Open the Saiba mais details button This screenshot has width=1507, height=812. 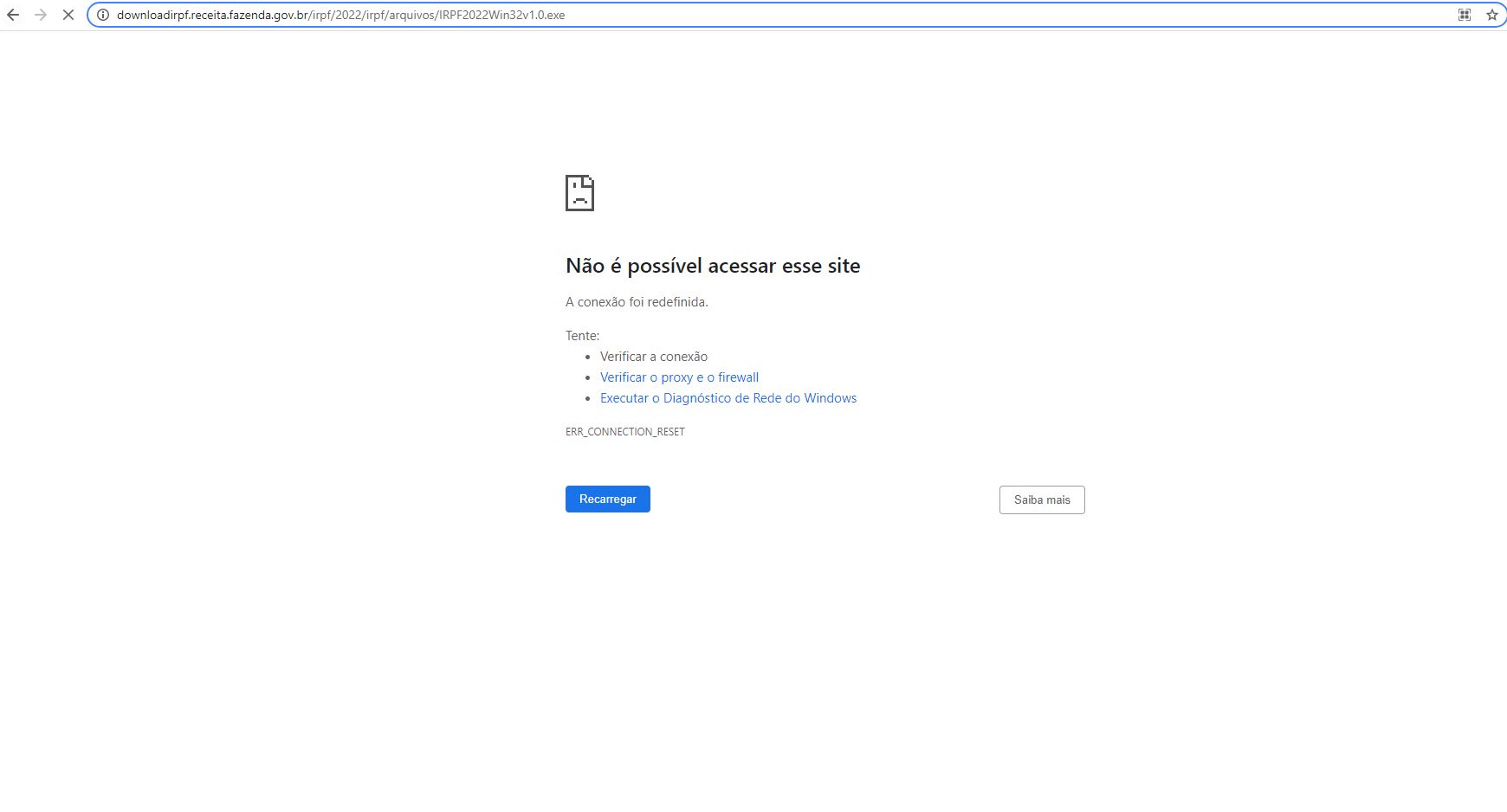point(1041,499)
